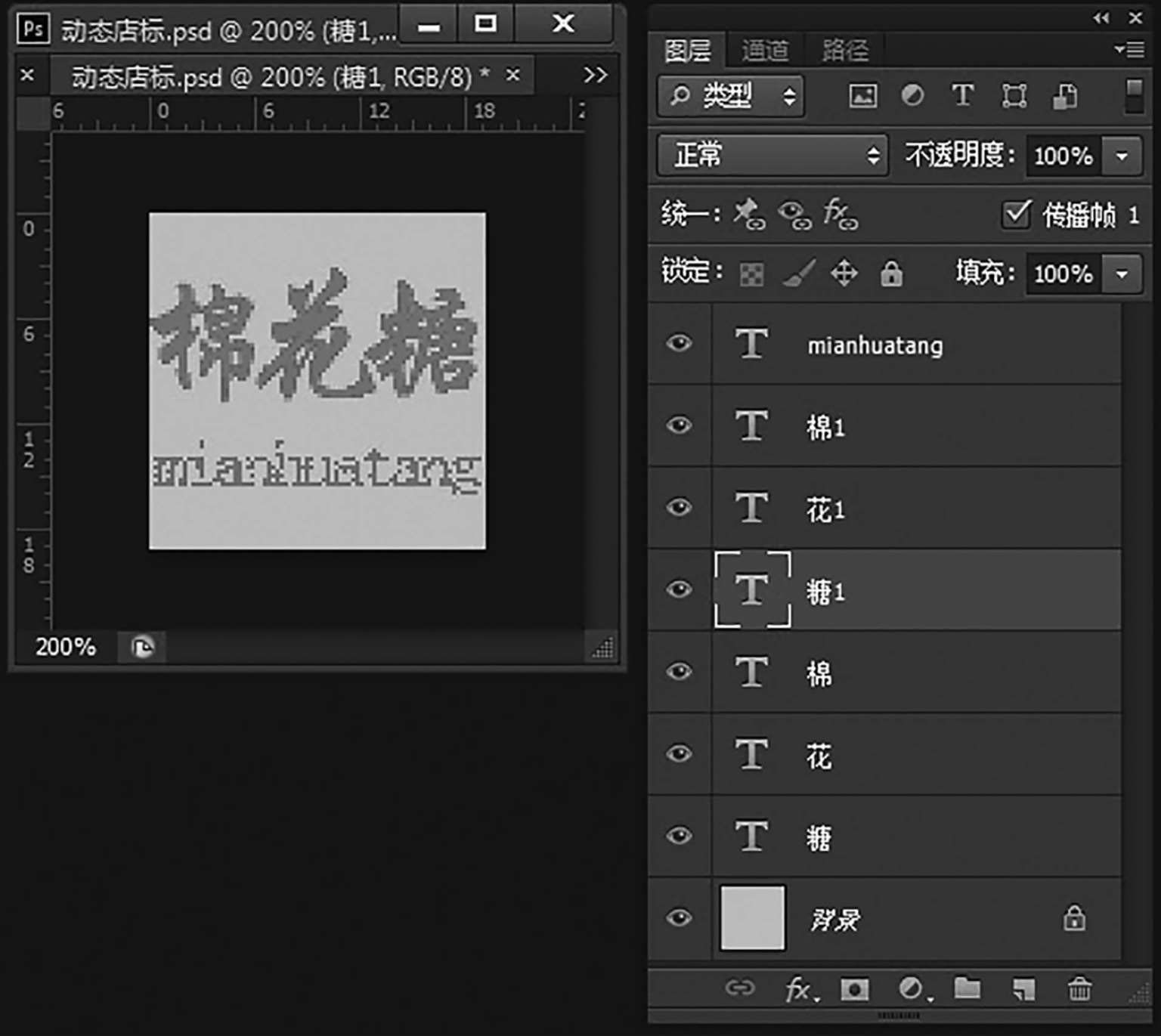The image size is (1161, 1036).
Task: Add a layer mask
Action: tap(855, 988)
